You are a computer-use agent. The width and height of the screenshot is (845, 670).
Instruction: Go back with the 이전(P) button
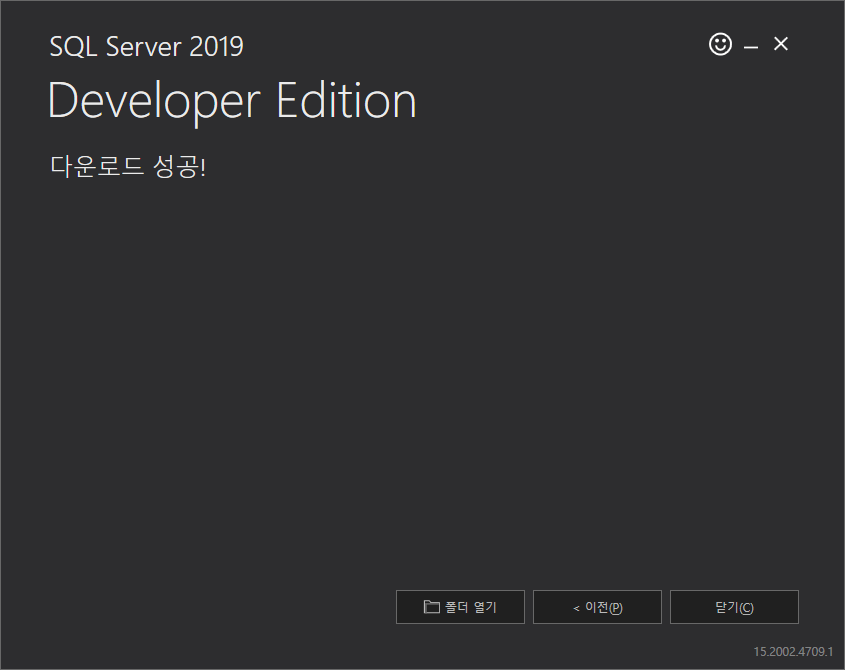pyautogui.click(x=597, y=607)
